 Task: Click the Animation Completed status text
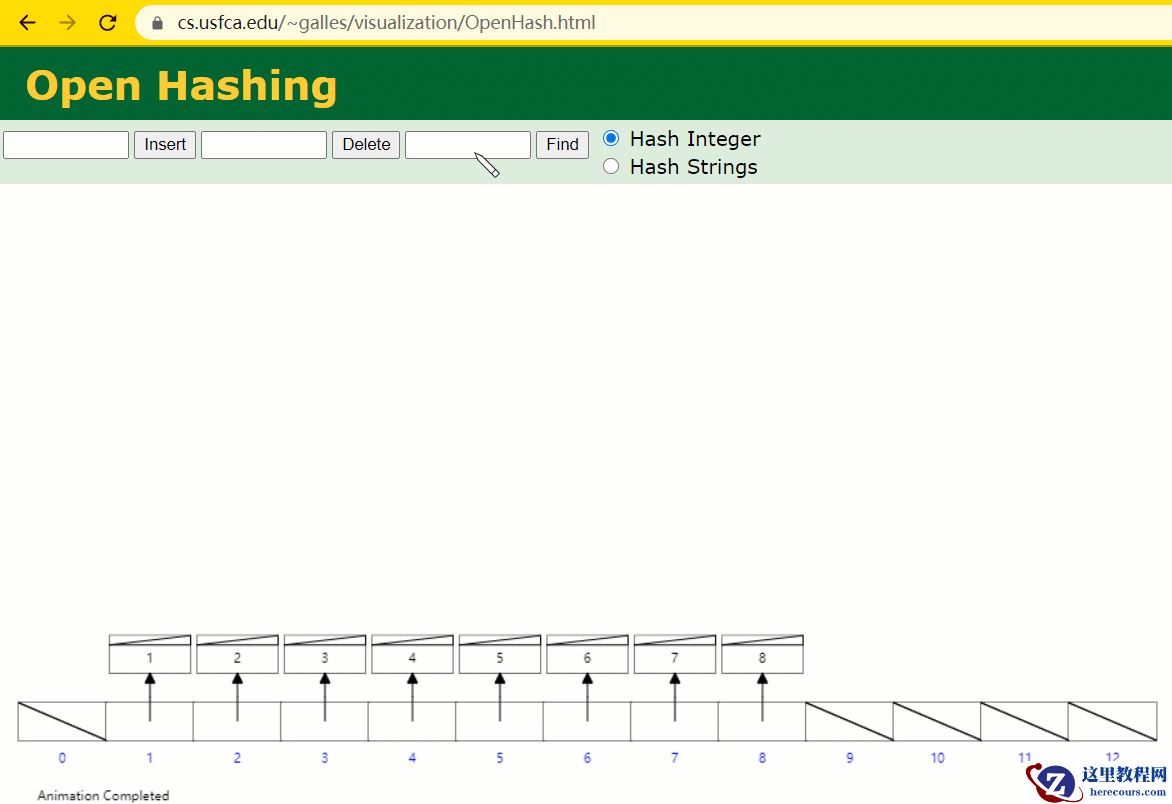pos(103,796)
